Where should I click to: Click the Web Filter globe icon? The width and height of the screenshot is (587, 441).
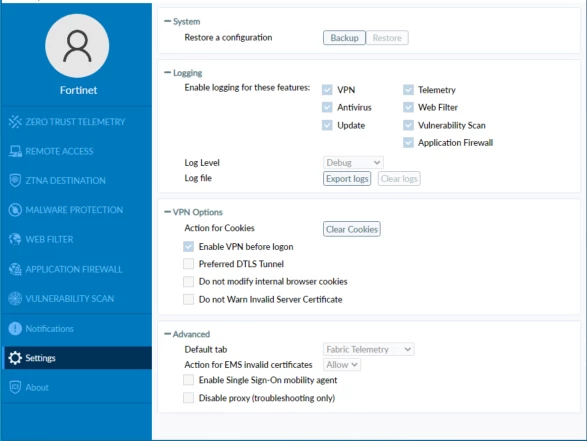coord(15,239)
